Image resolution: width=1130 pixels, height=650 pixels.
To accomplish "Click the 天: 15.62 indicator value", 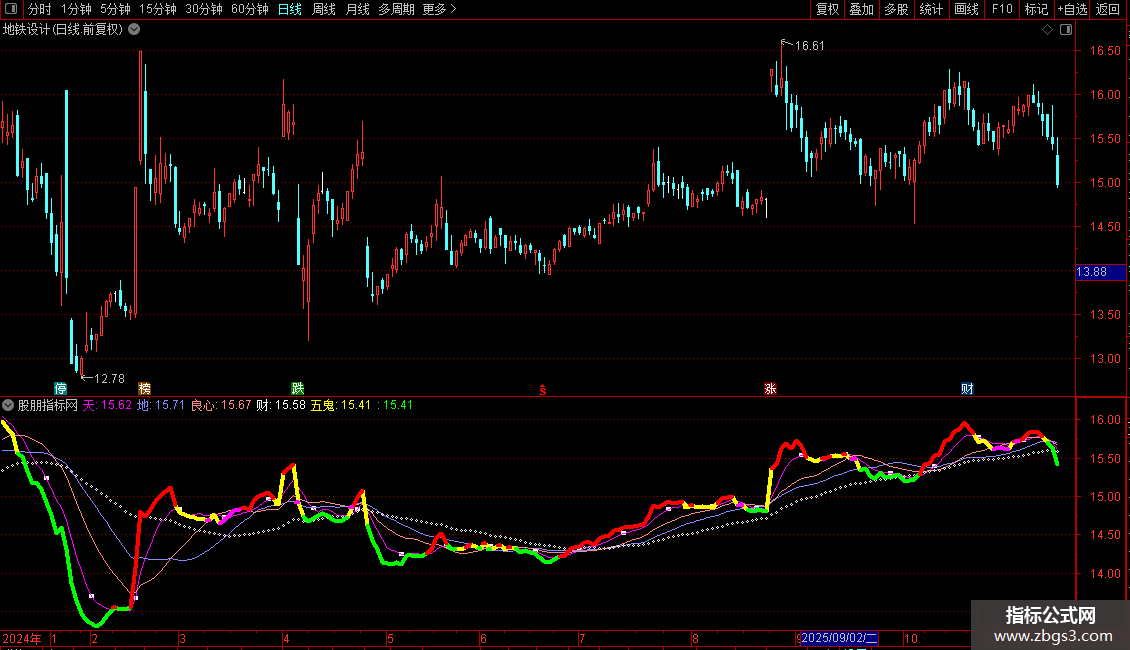I will pyautogui.click(x=107, y=405).
